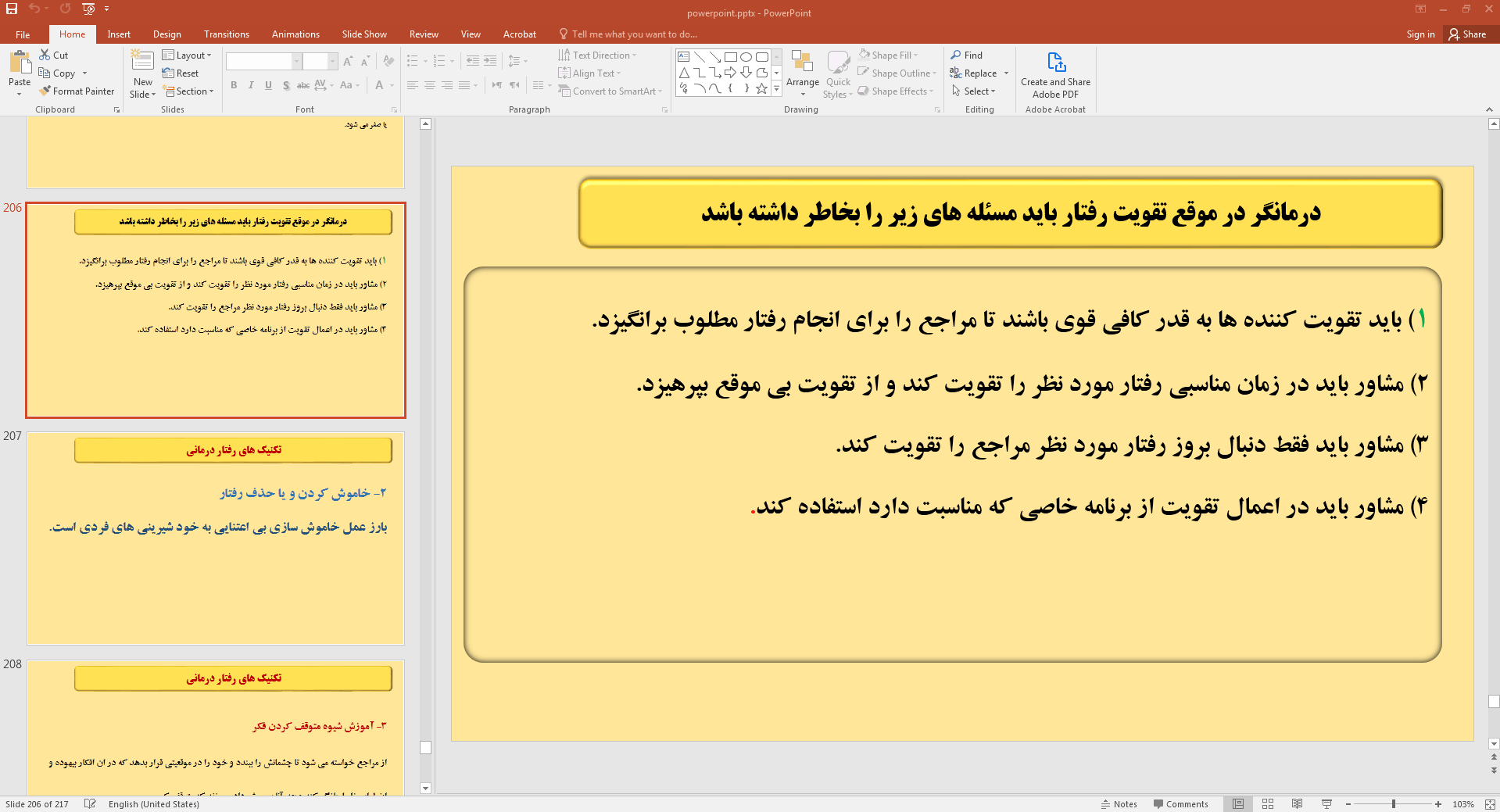Image resolution: width=1500 pixels, height=812 pixels.
Task: Start Slide Show from status bar
Action: pyautogui.click(x=1326, y=803)
